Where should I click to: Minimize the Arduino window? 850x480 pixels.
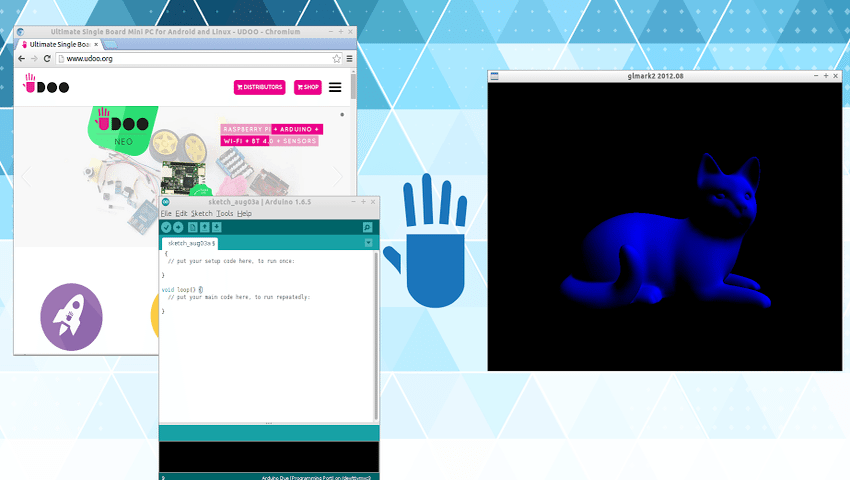pos(353,202)
